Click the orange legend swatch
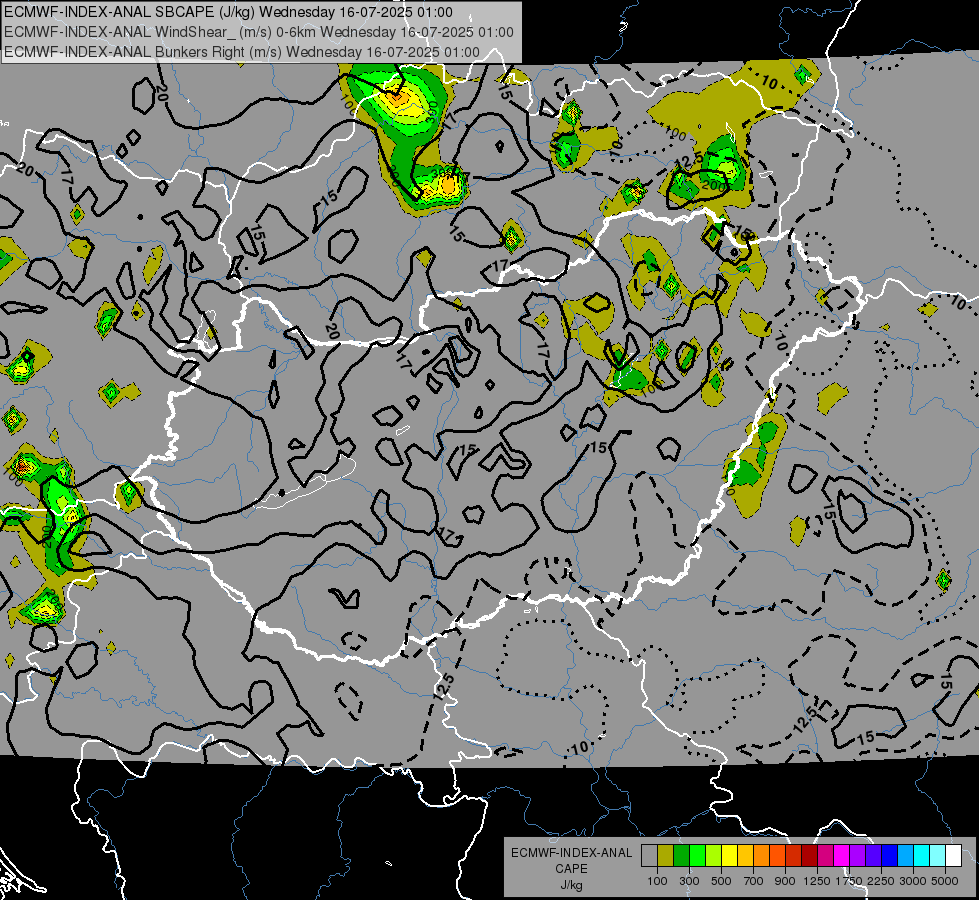This screenshot has height=900, width=979. pos(761,855)
